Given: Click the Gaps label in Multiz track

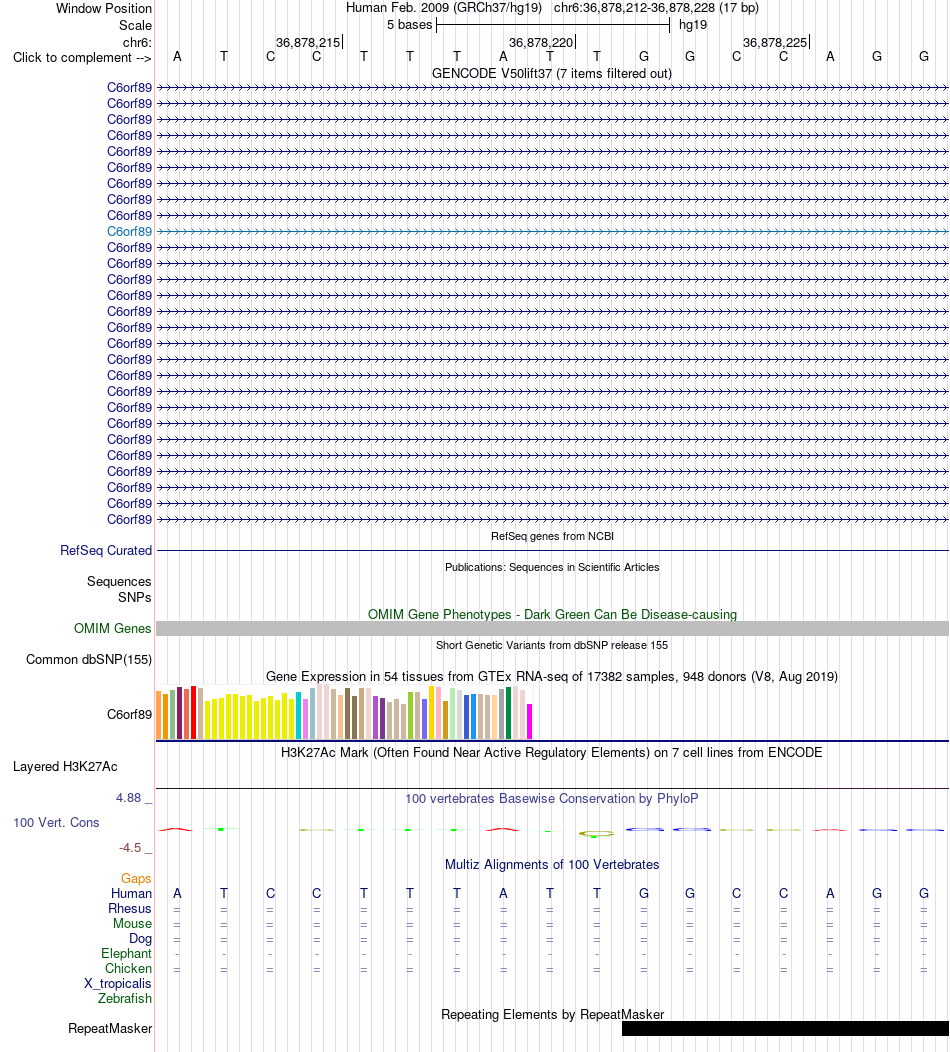Looking at the screenshot, I should (136, 878).
